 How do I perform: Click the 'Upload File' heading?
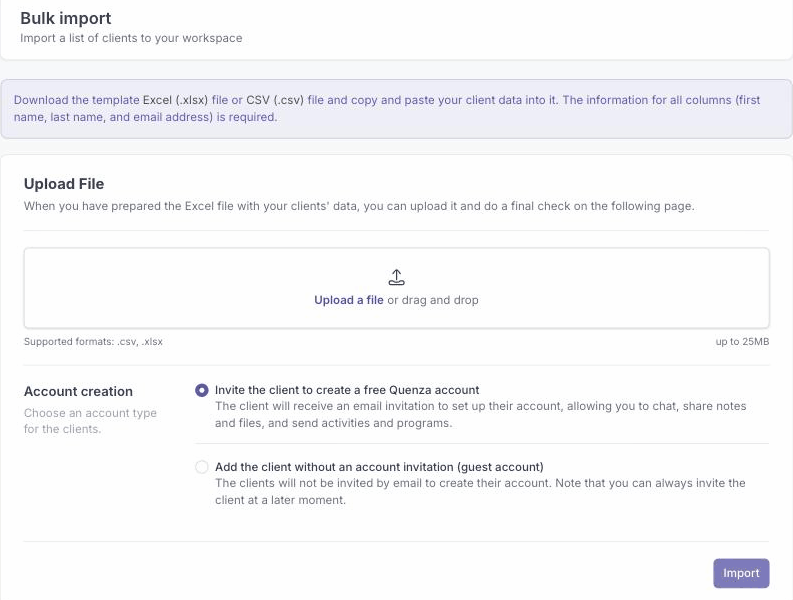pos(64,184)
